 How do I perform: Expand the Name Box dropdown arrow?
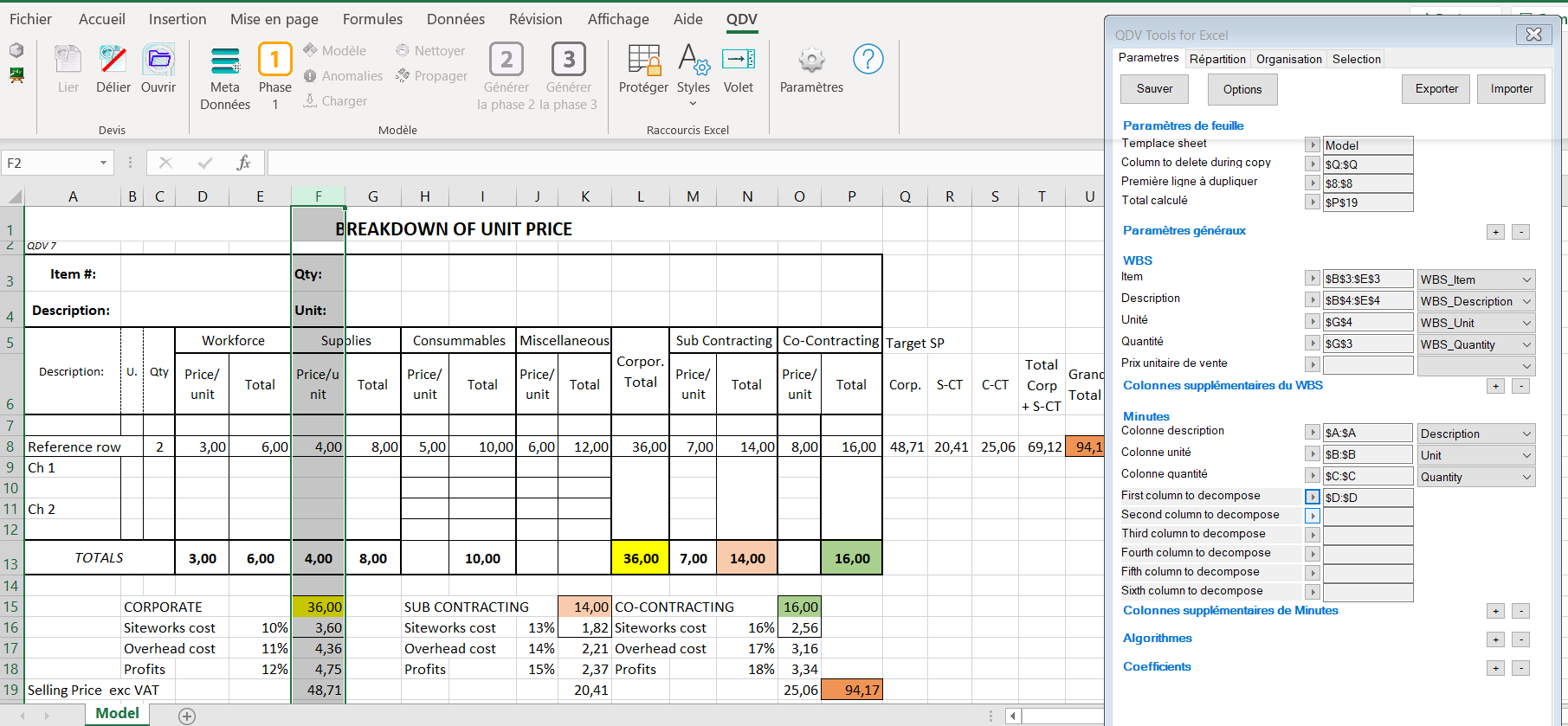pos(103,163)
